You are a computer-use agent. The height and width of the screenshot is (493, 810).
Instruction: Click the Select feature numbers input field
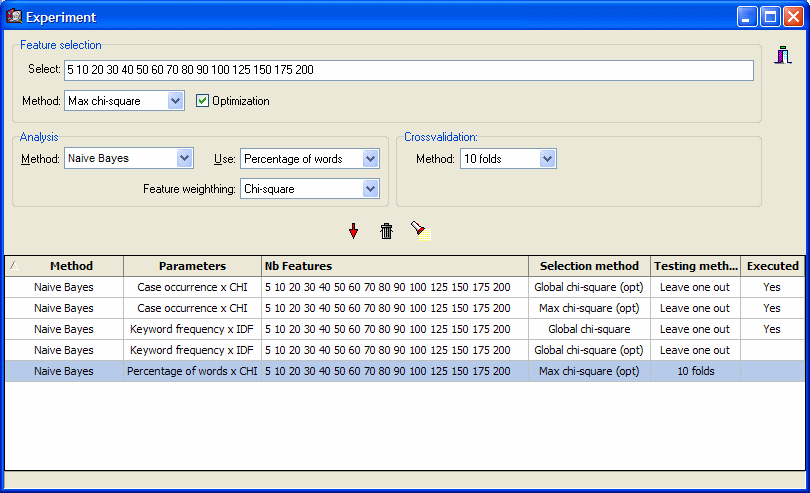coord(408,70)
